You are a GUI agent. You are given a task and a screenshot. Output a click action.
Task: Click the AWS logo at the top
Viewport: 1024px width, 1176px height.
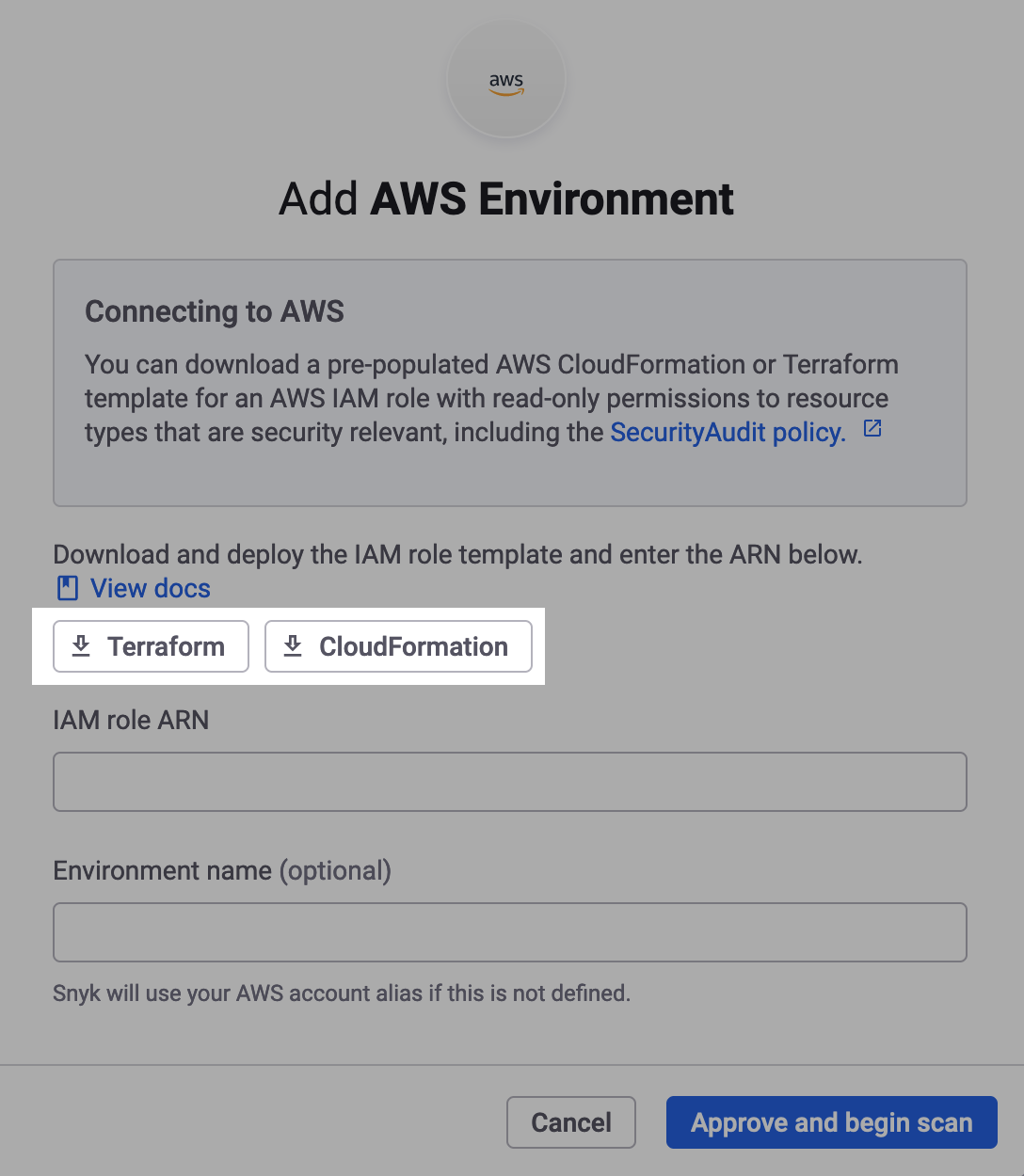pyautogui.click(x=506, y=82)
